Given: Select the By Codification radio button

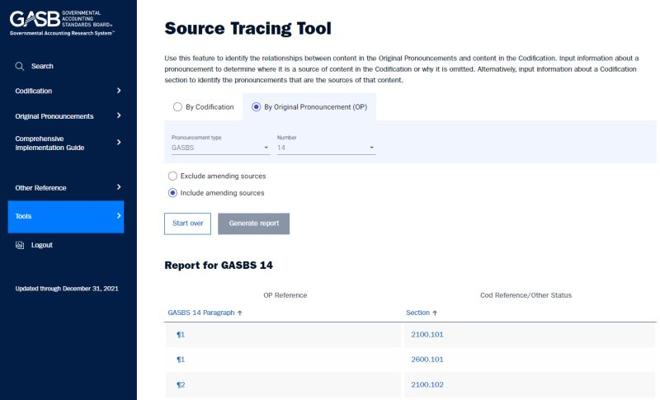Looking at the screenshot, I should tap(177, 106).
